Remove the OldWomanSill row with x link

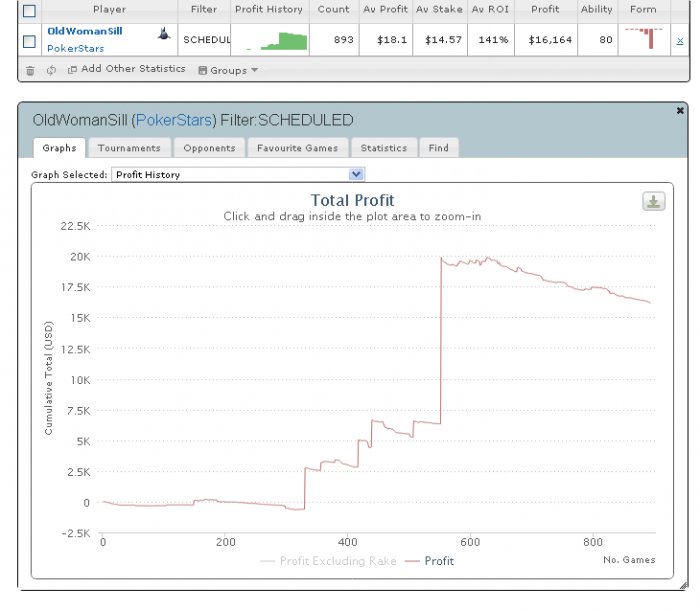(680, 41)
